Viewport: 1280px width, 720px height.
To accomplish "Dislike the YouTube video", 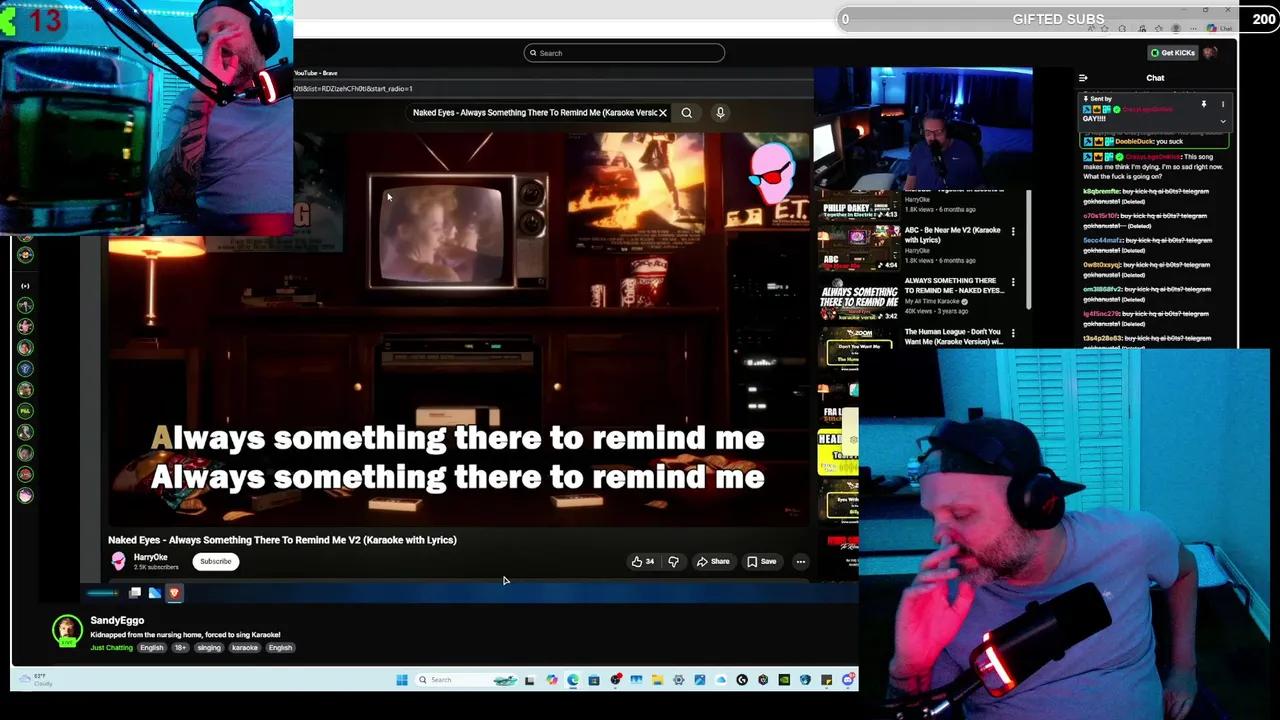I will (x=673, y=562).
